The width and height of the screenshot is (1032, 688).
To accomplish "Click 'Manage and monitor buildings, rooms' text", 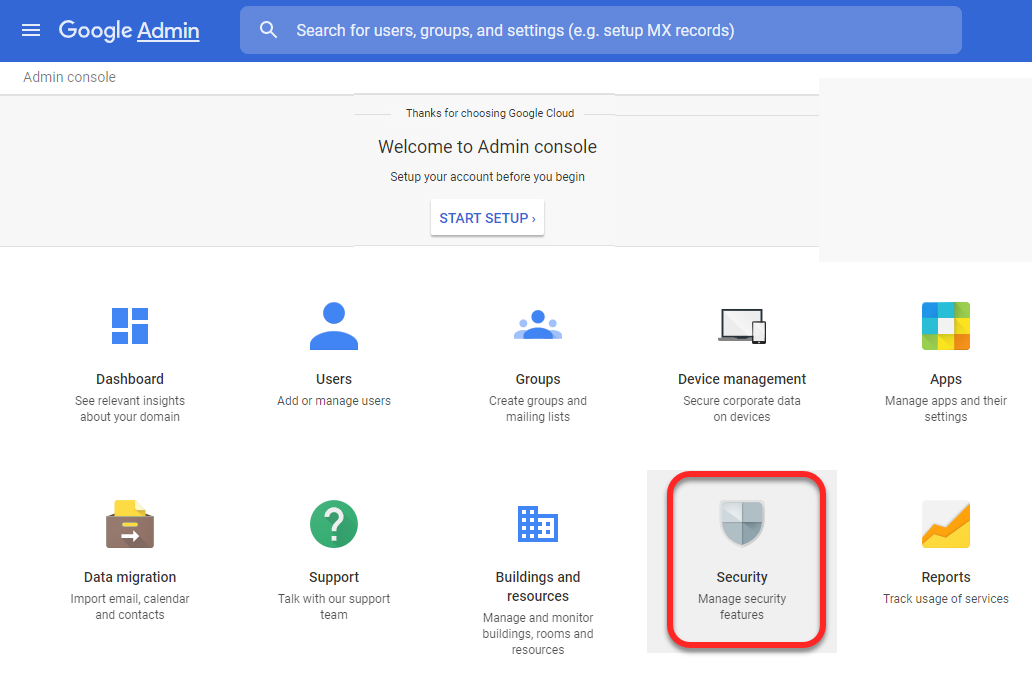I will [x=538, y=634].
